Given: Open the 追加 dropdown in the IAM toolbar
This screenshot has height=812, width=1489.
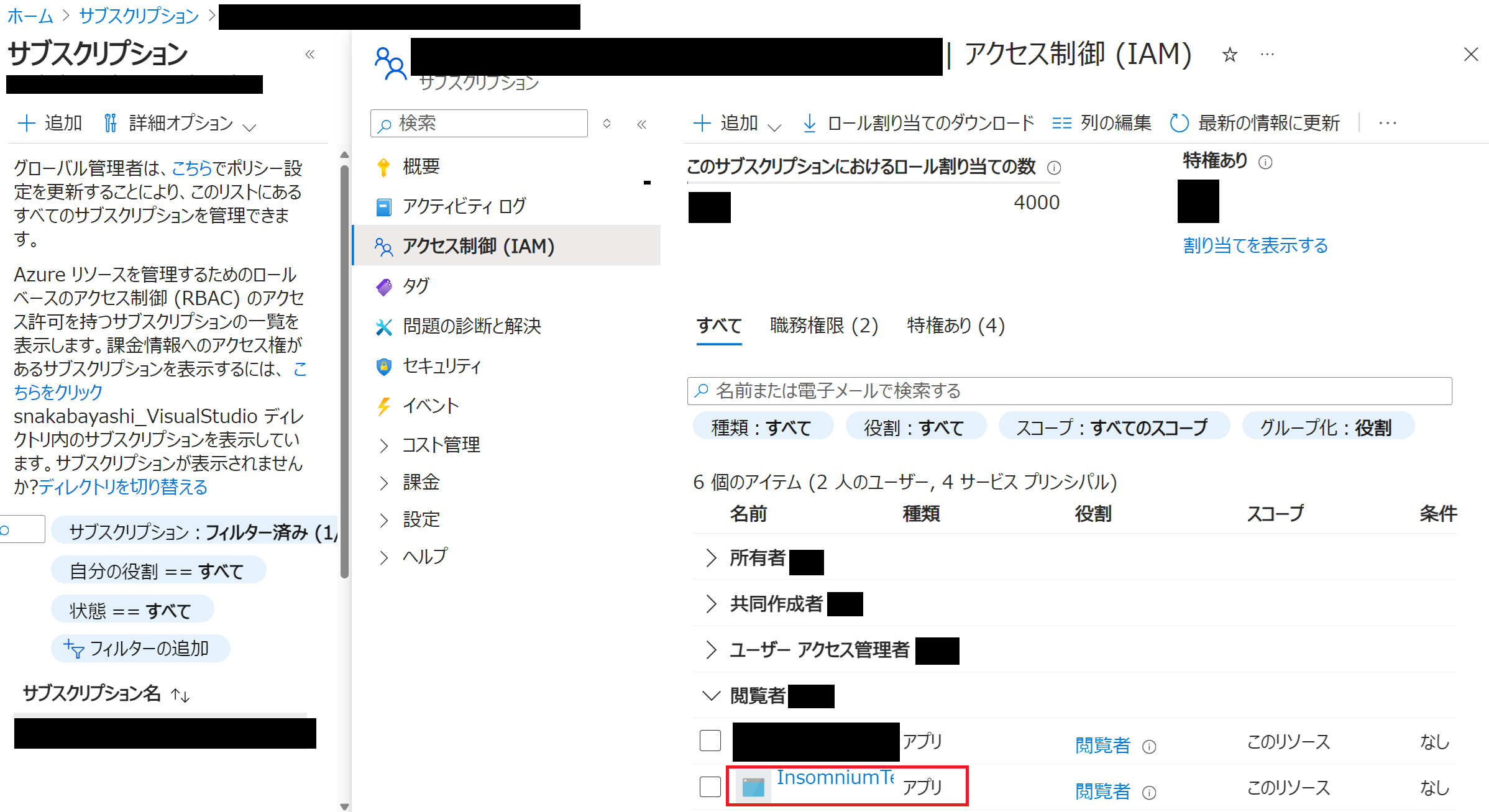Looking at the screenshot, I should [x=738, y=123].
